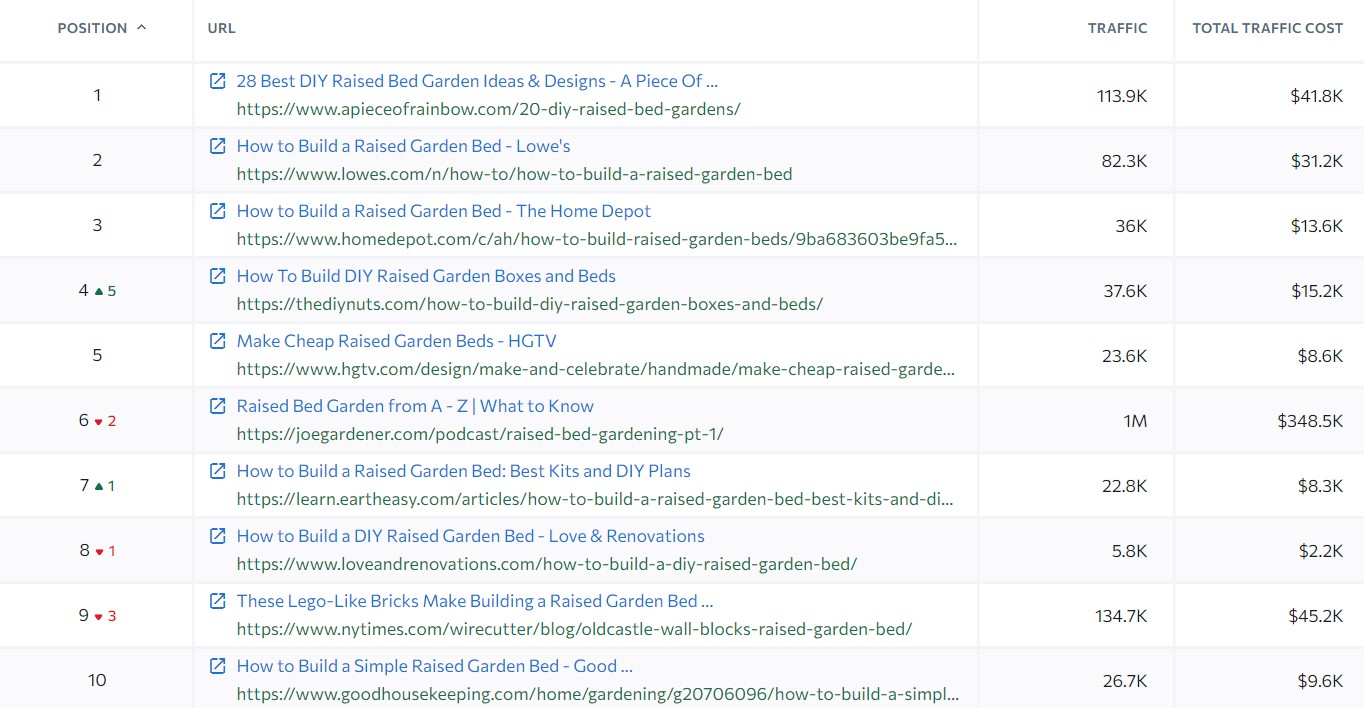Sort by the Traffic column header

1117,28
